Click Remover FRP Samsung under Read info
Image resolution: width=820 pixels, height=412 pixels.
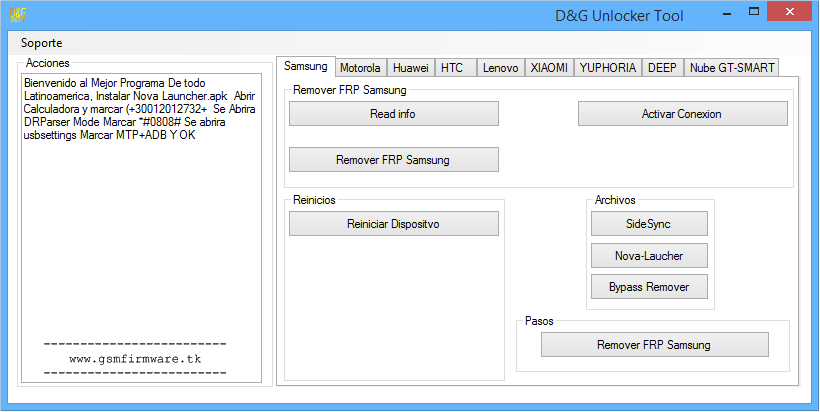point(394,160)
